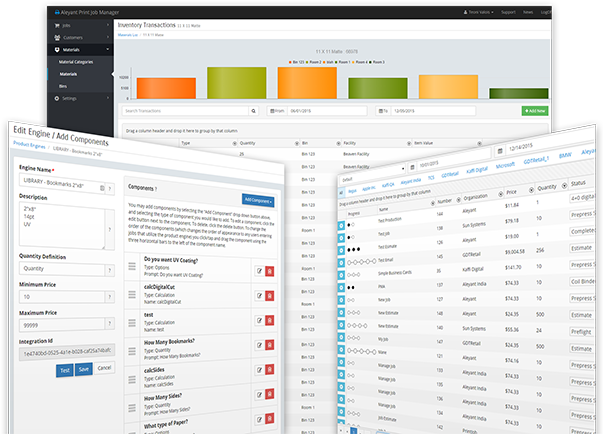Click the Add Component dropdown button
This screenshot has width=603, height=434.
coord(258,201)
